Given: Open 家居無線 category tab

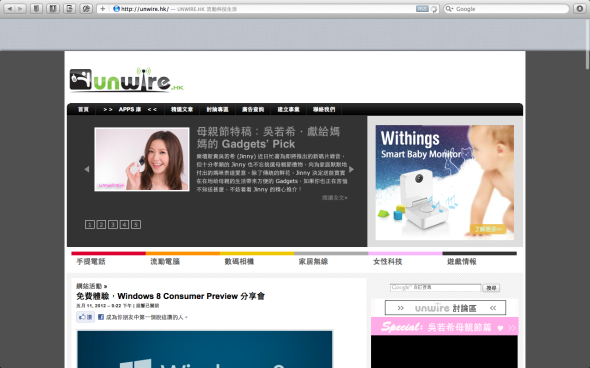Looking at the screenshot, I should pyautogui.click(x=313, y=262).
